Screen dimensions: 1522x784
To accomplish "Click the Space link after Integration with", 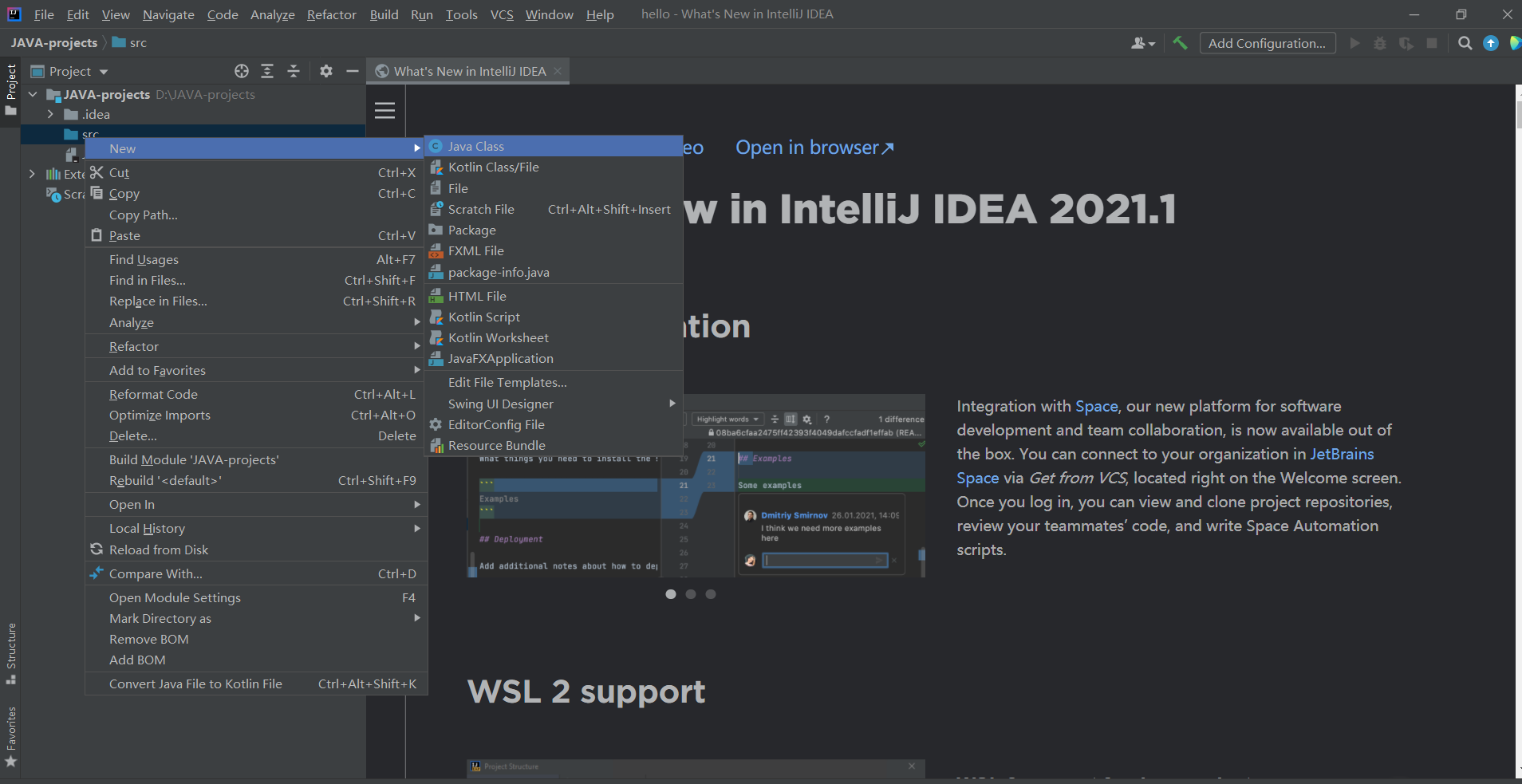I will pos(1096,406).
